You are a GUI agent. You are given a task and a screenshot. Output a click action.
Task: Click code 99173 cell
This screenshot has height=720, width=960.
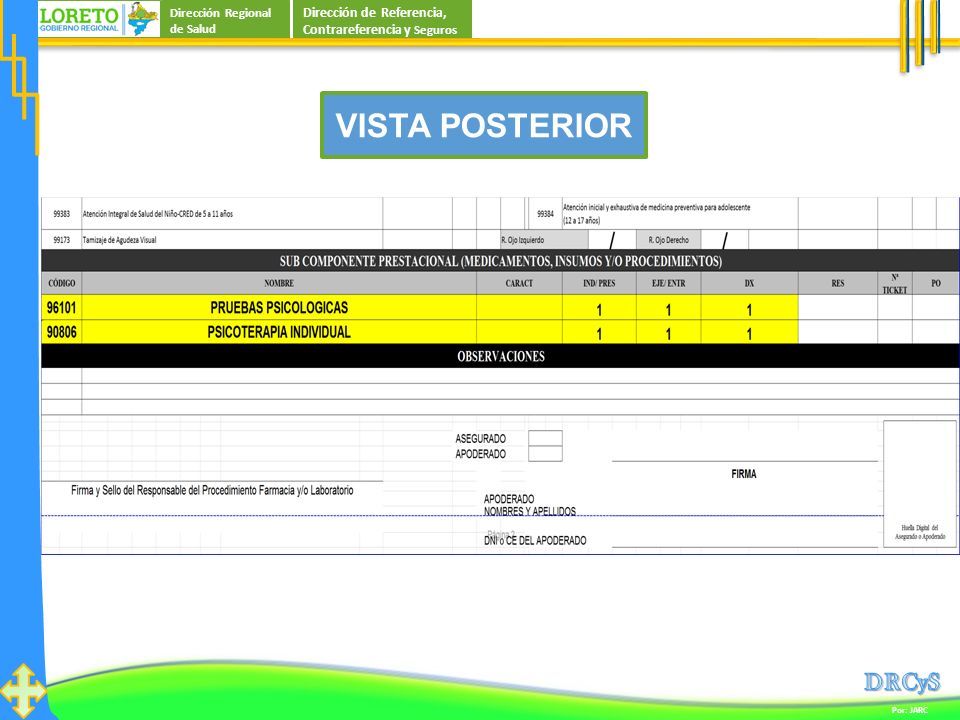click(62, 240)
